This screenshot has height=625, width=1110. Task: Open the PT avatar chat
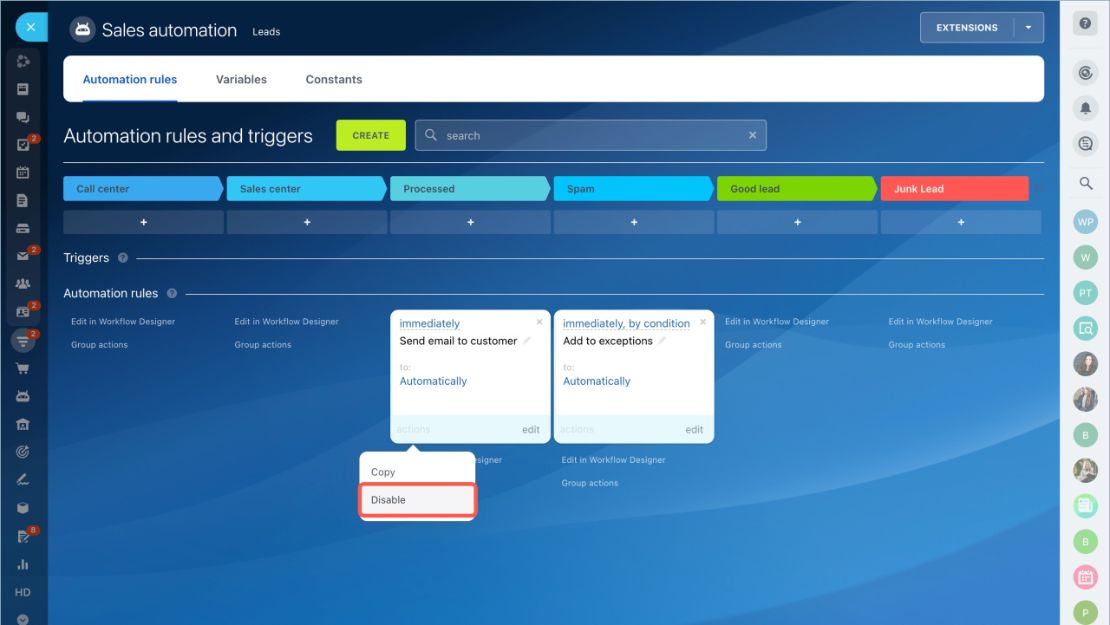[1085, 292]
